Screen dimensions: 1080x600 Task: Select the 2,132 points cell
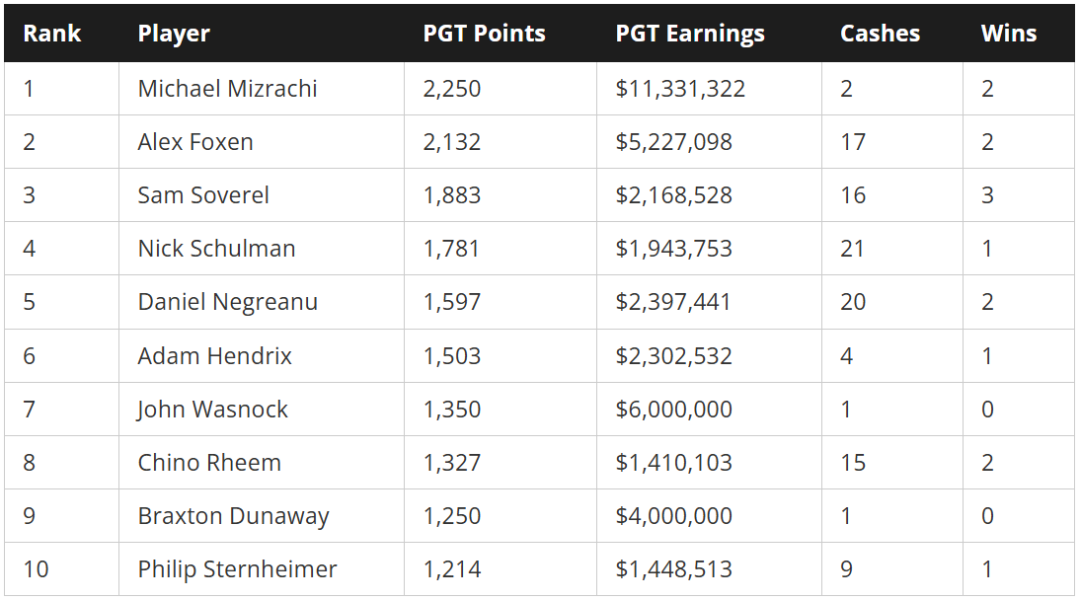[x=452, y=142]
